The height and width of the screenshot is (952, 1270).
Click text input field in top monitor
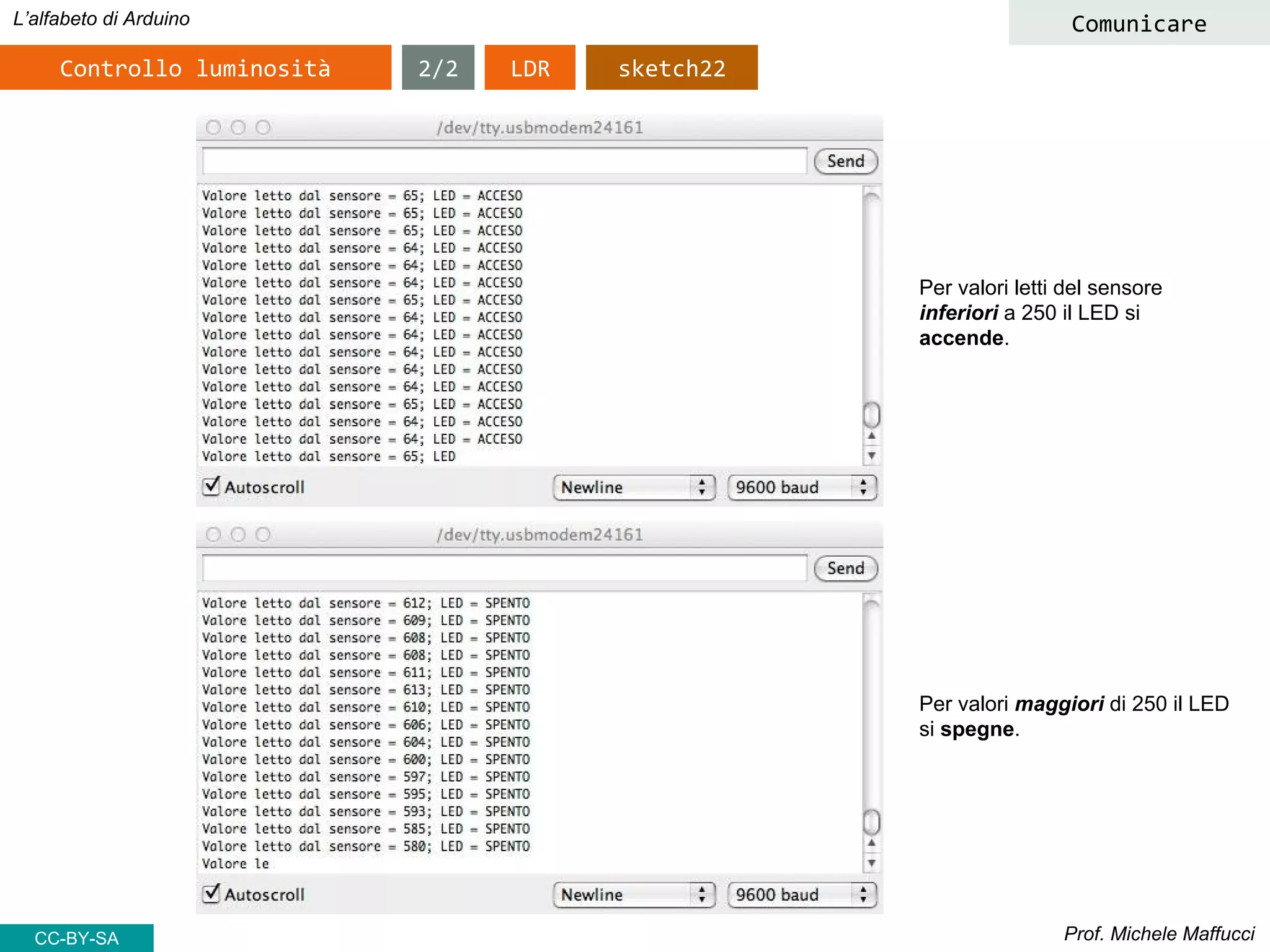point(504,161)
